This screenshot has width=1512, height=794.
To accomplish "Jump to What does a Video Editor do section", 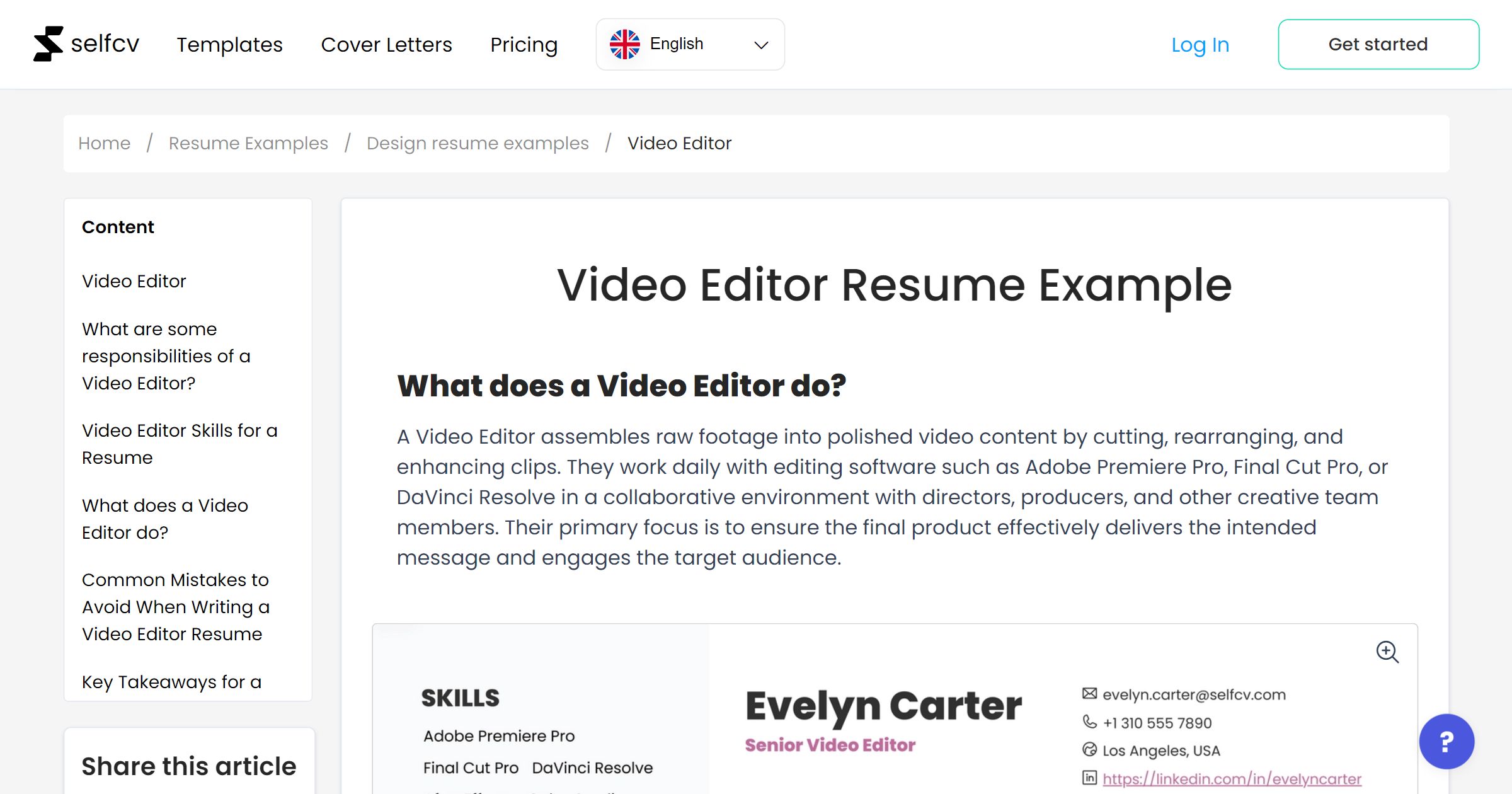I will coord(165,519).
